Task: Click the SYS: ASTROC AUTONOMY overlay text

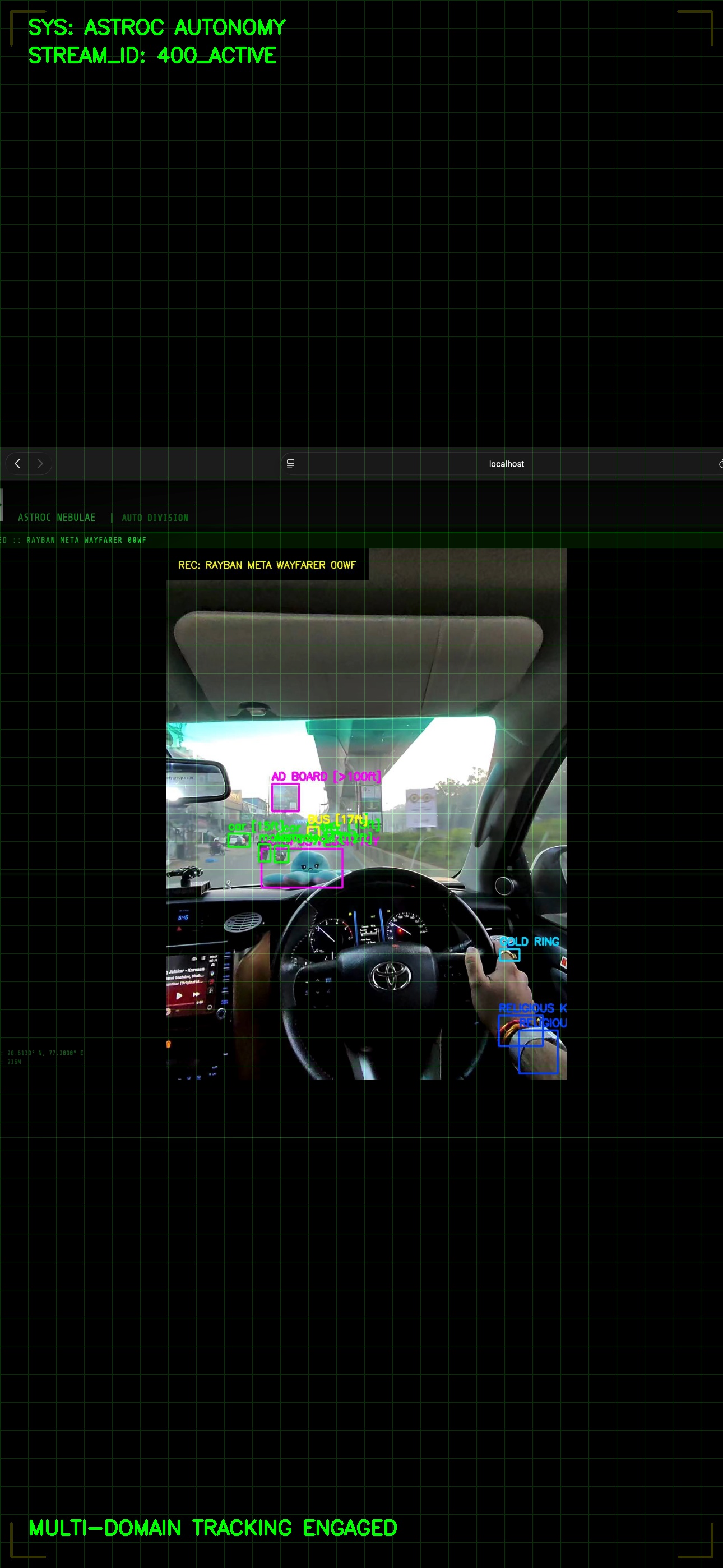Action: (156, 27)
